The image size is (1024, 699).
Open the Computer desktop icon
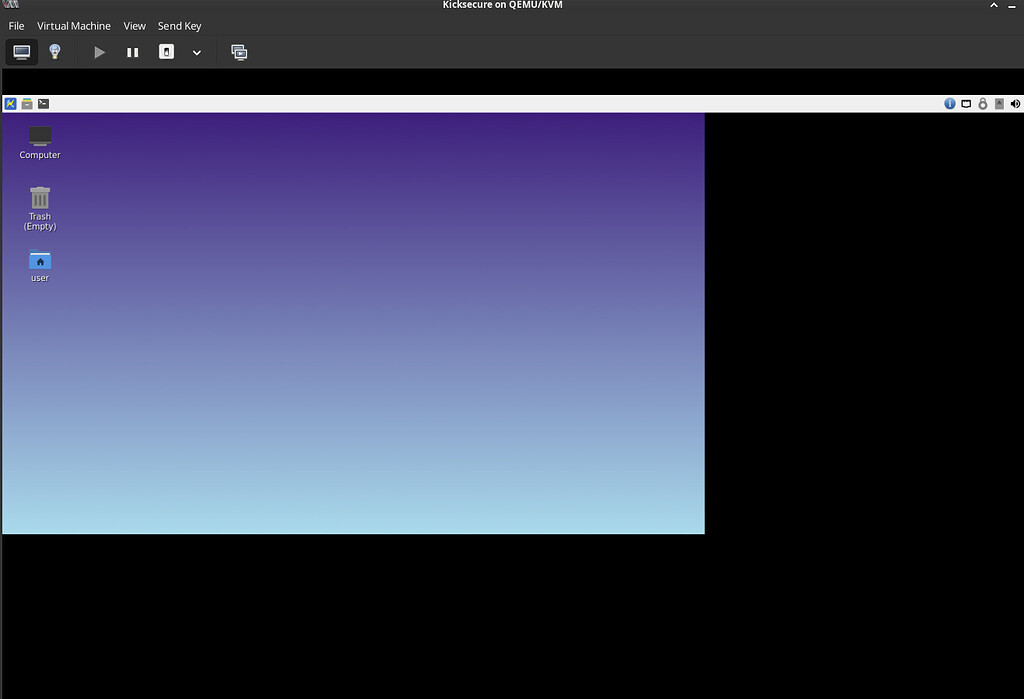[x=40, y=141]
